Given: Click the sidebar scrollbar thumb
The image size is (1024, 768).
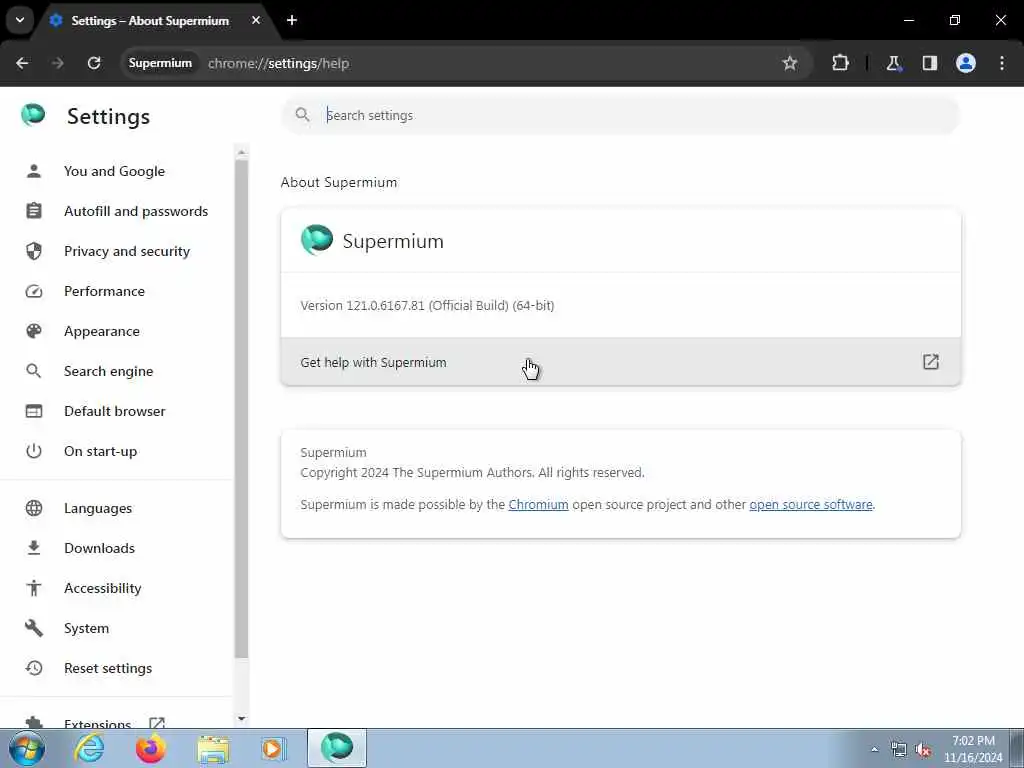Looking at the screenshot, I should coord(242,408).
